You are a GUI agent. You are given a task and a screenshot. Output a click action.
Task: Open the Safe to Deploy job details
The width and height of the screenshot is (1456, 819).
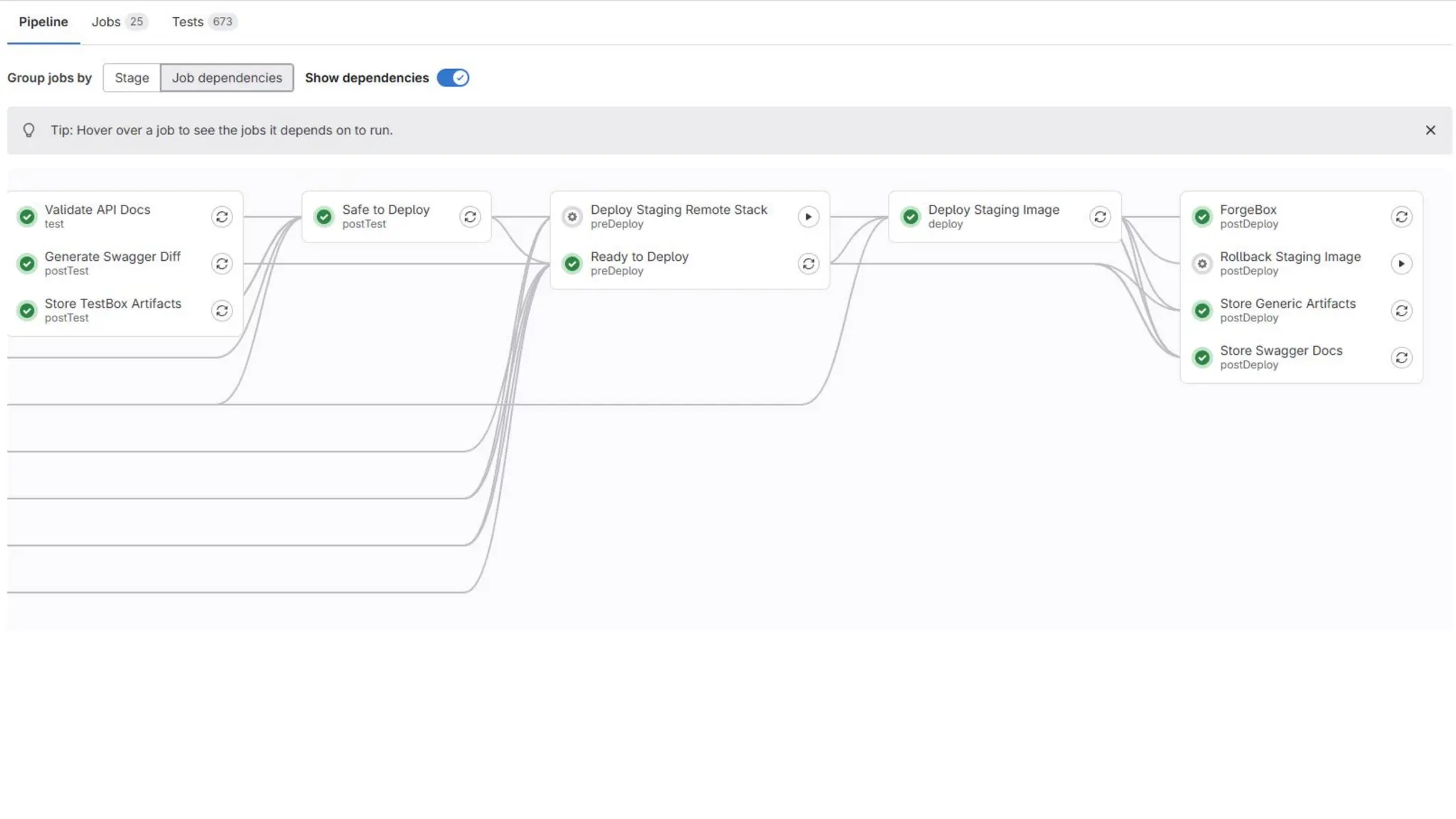[385, 216]
